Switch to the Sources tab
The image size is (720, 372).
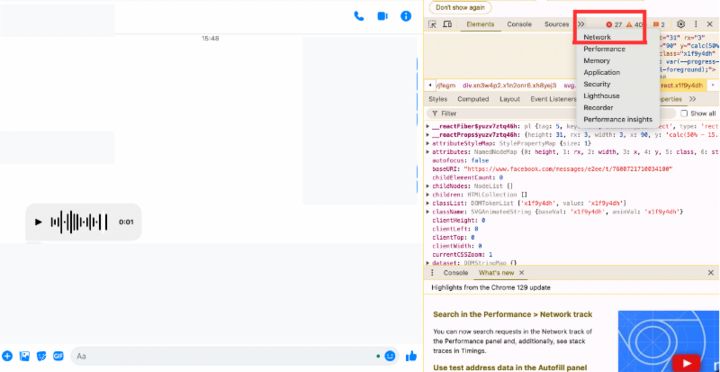pyautogui.click(x=557, y=24)
